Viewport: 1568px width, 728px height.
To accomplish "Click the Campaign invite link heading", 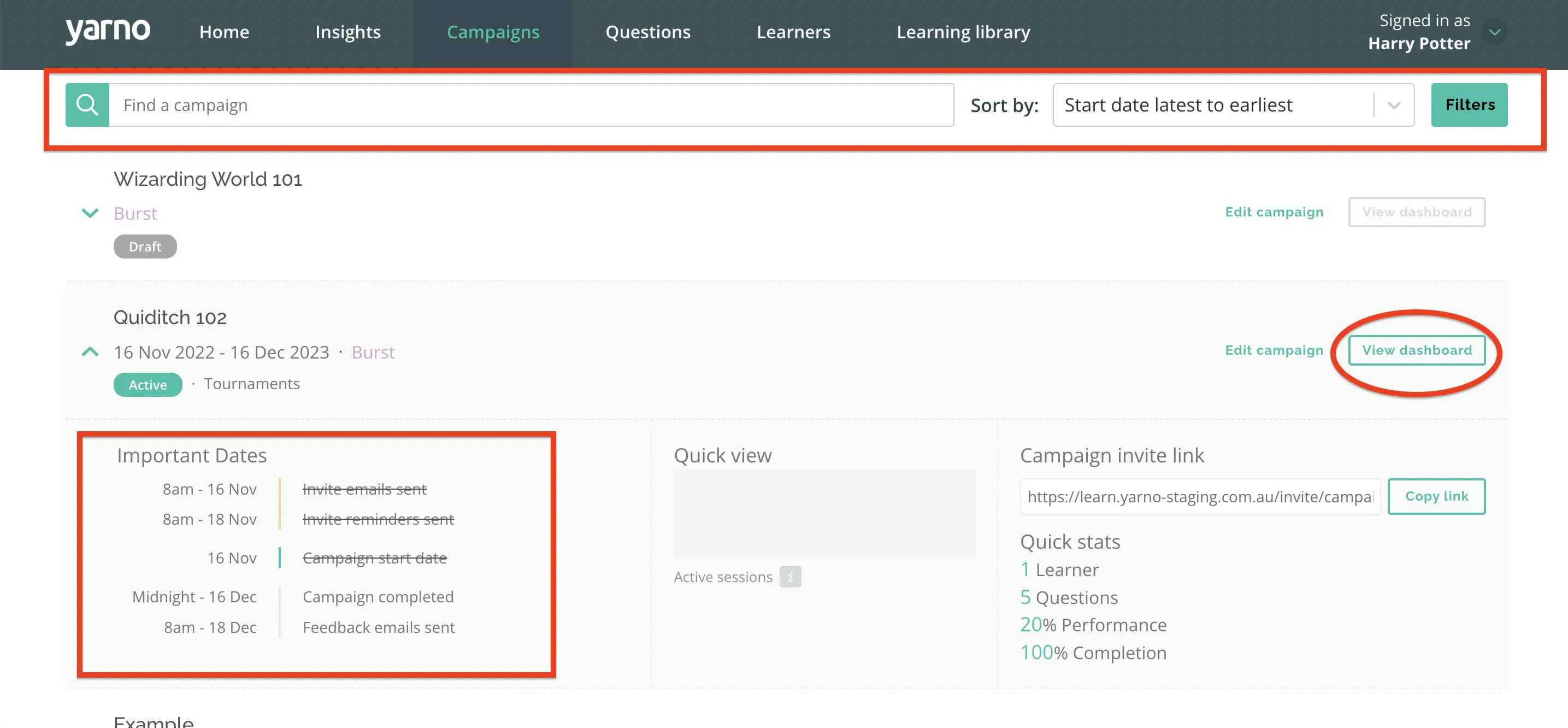I will point(1111,455).
